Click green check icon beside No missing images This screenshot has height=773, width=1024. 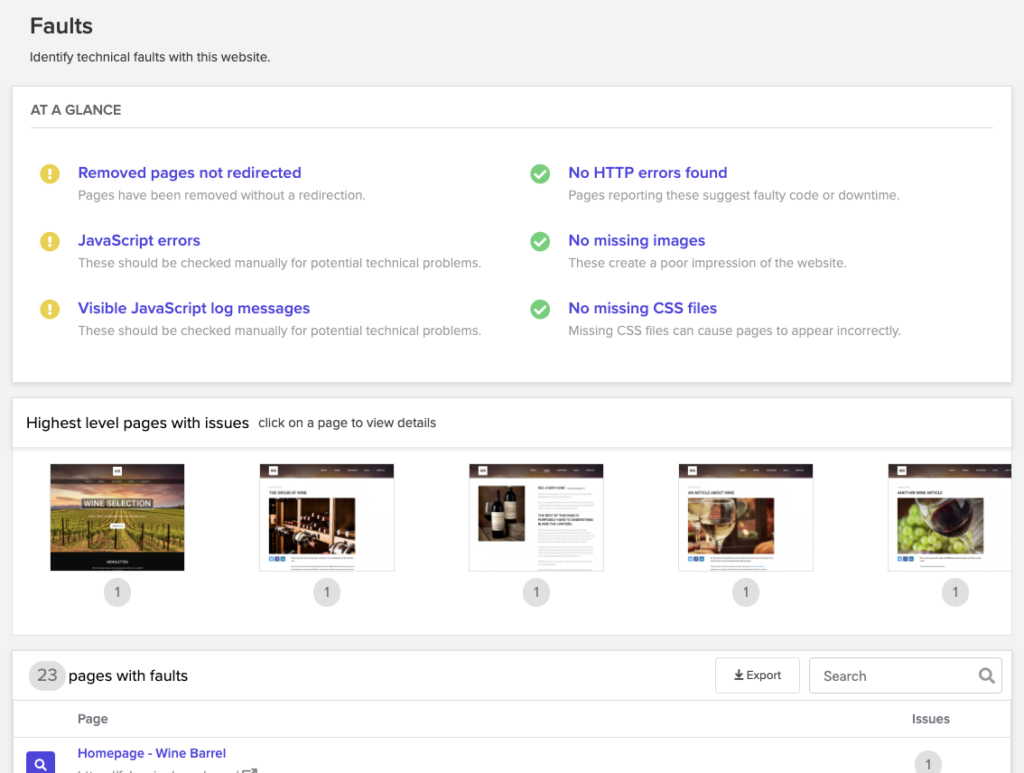(x=540, y=242)
